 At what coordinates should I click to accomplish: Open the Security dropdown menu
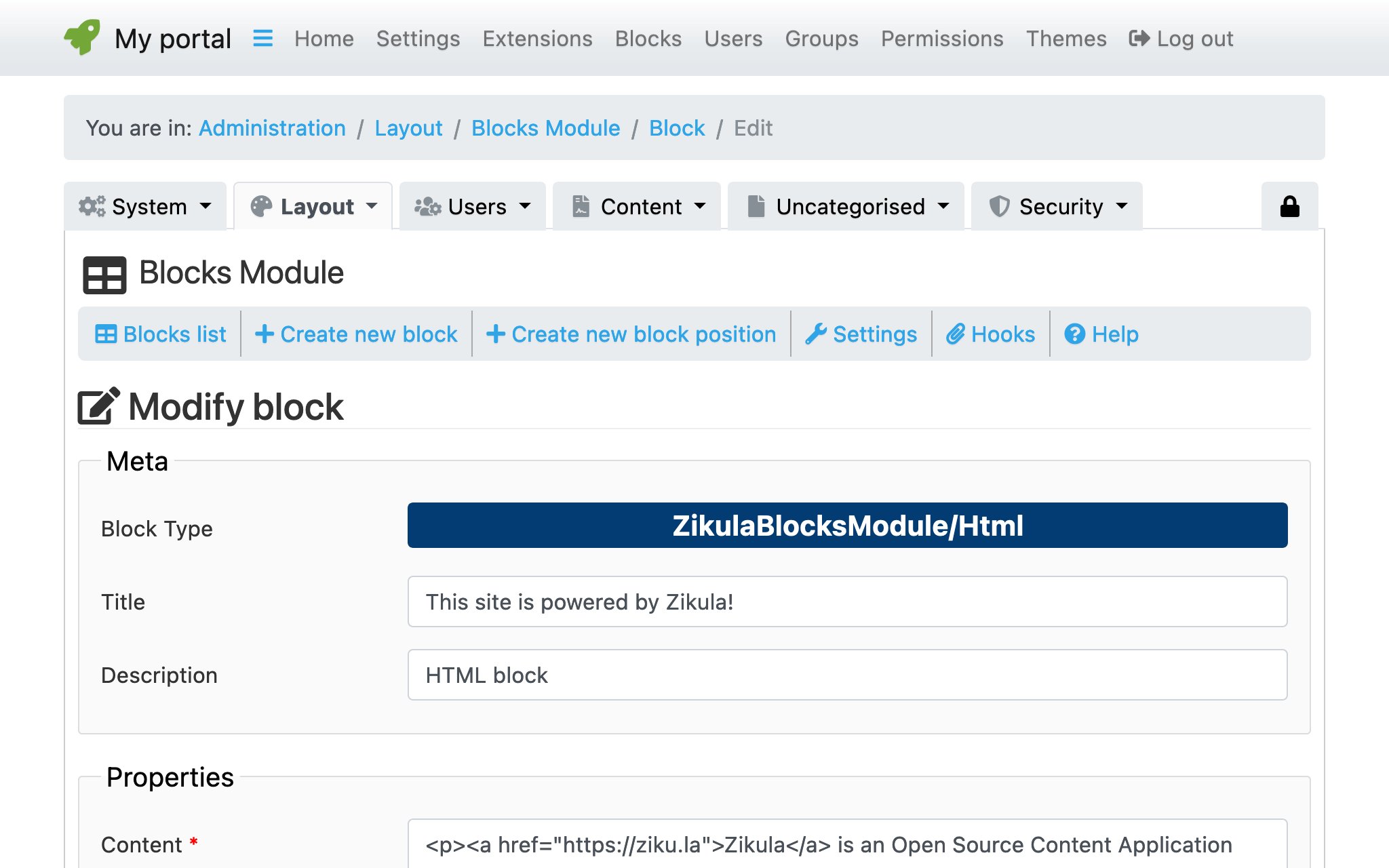pos(1057,206)
